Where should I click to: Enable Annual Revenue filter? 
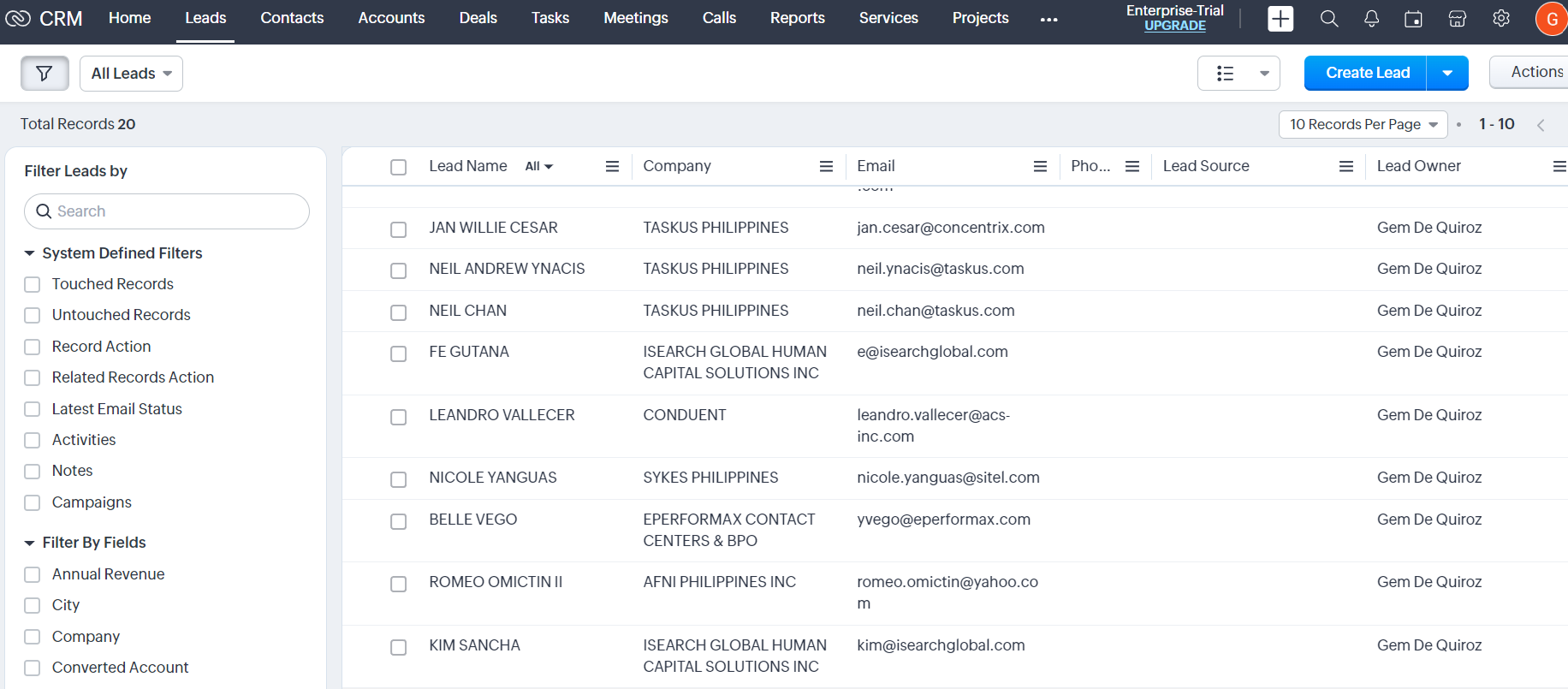coord(33,574)
